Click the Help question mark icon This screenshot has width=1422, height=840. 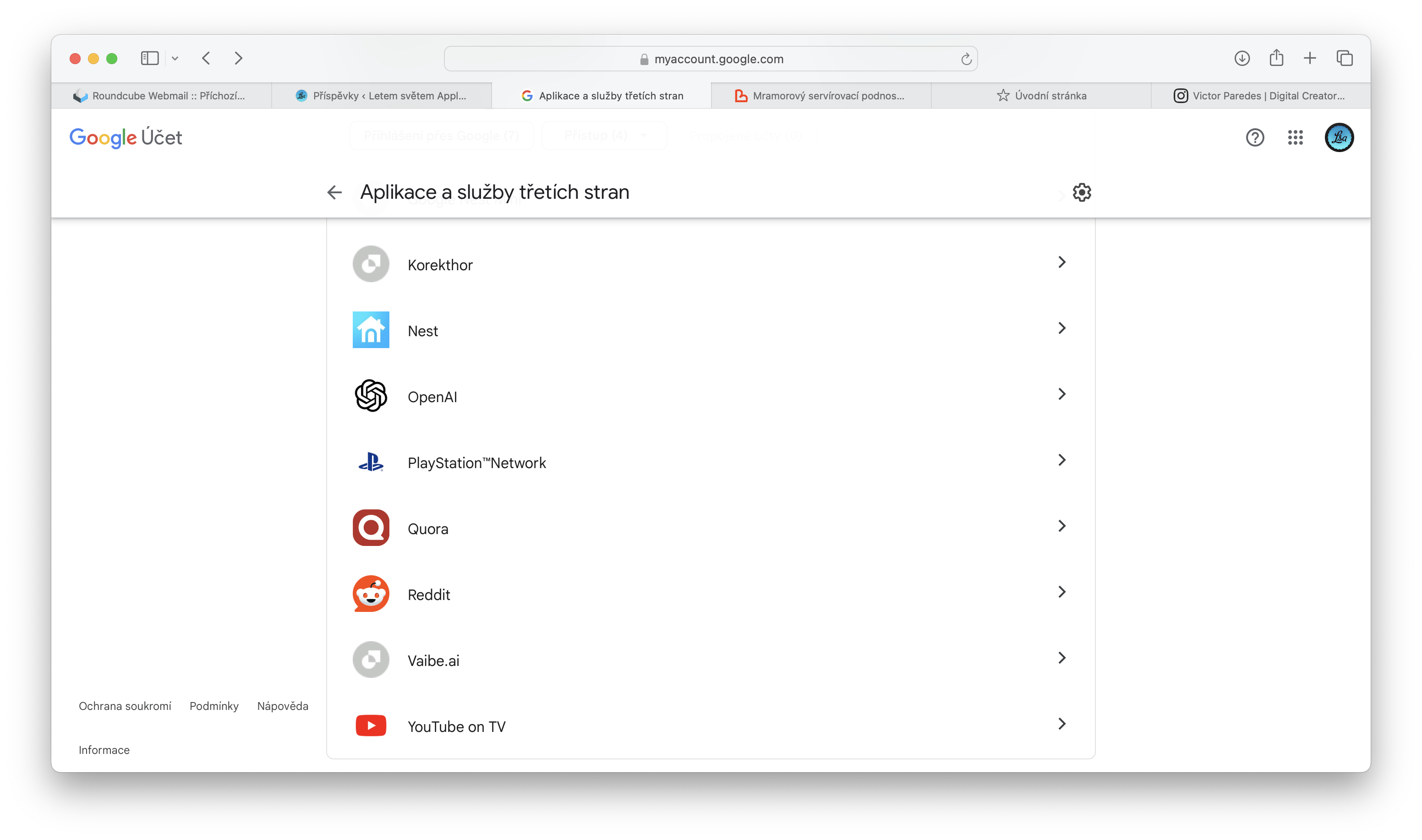1255,137
